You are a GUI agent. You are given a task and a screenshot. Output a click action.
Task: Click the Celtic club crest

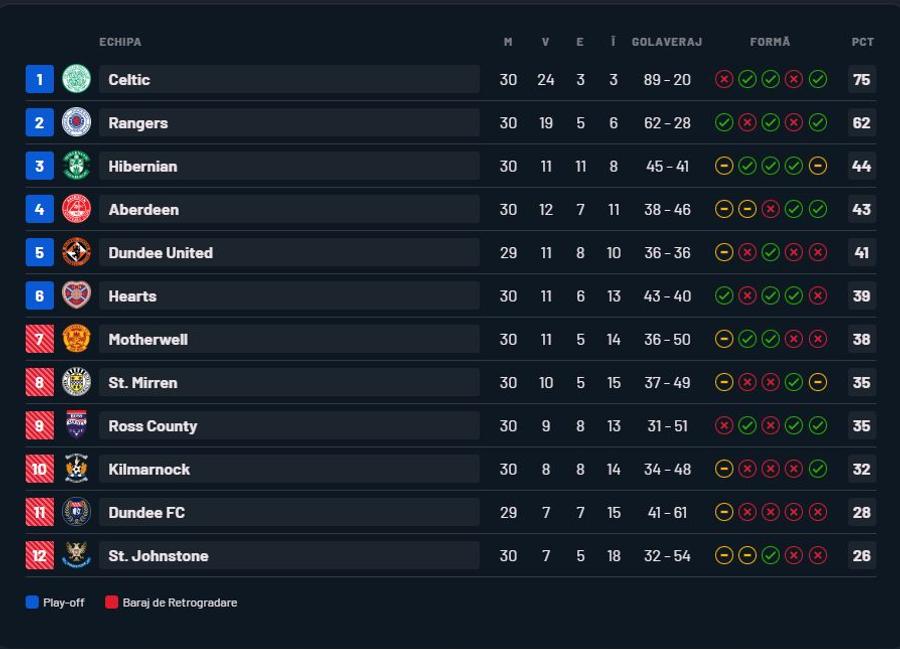click(x=76, y=79)
